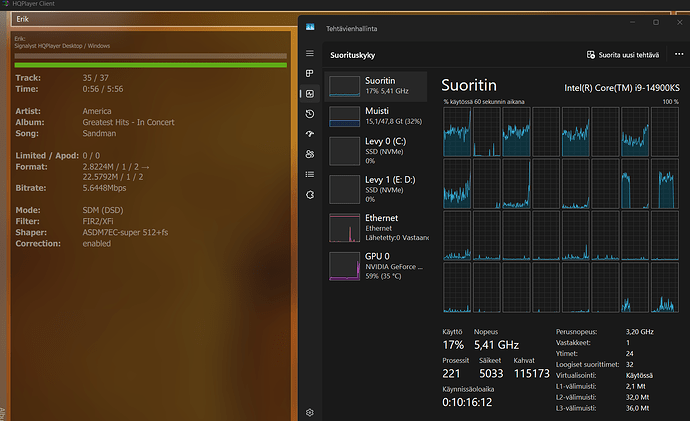Click 'Greatest Hits - In Concert' album name
The height and width of the screenshot is (421, 690).
point(128,122)
